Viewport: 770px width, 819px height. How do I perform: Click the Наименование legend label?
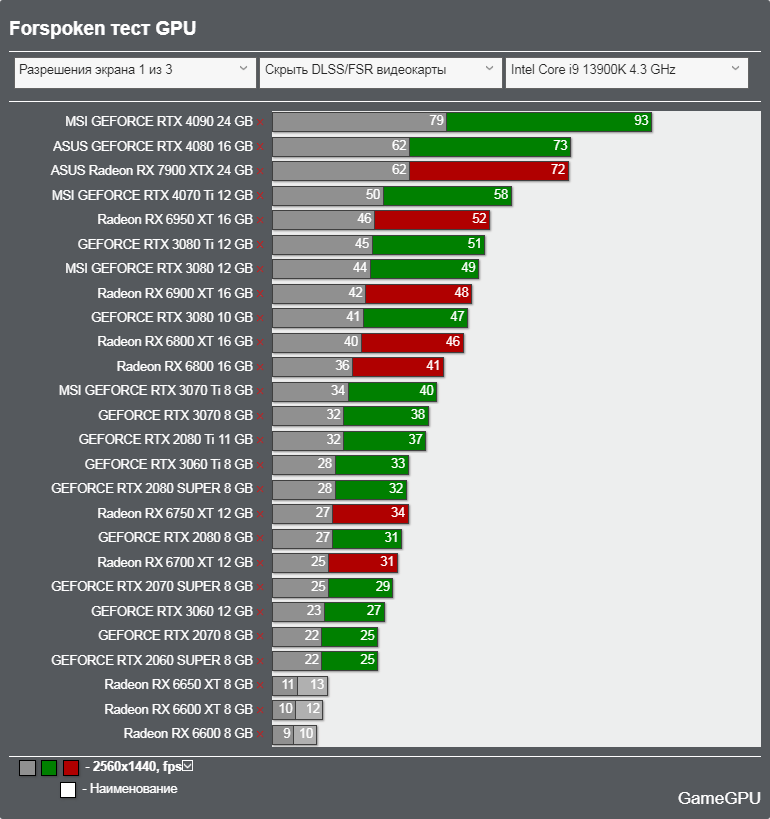(x=133, y=789)
